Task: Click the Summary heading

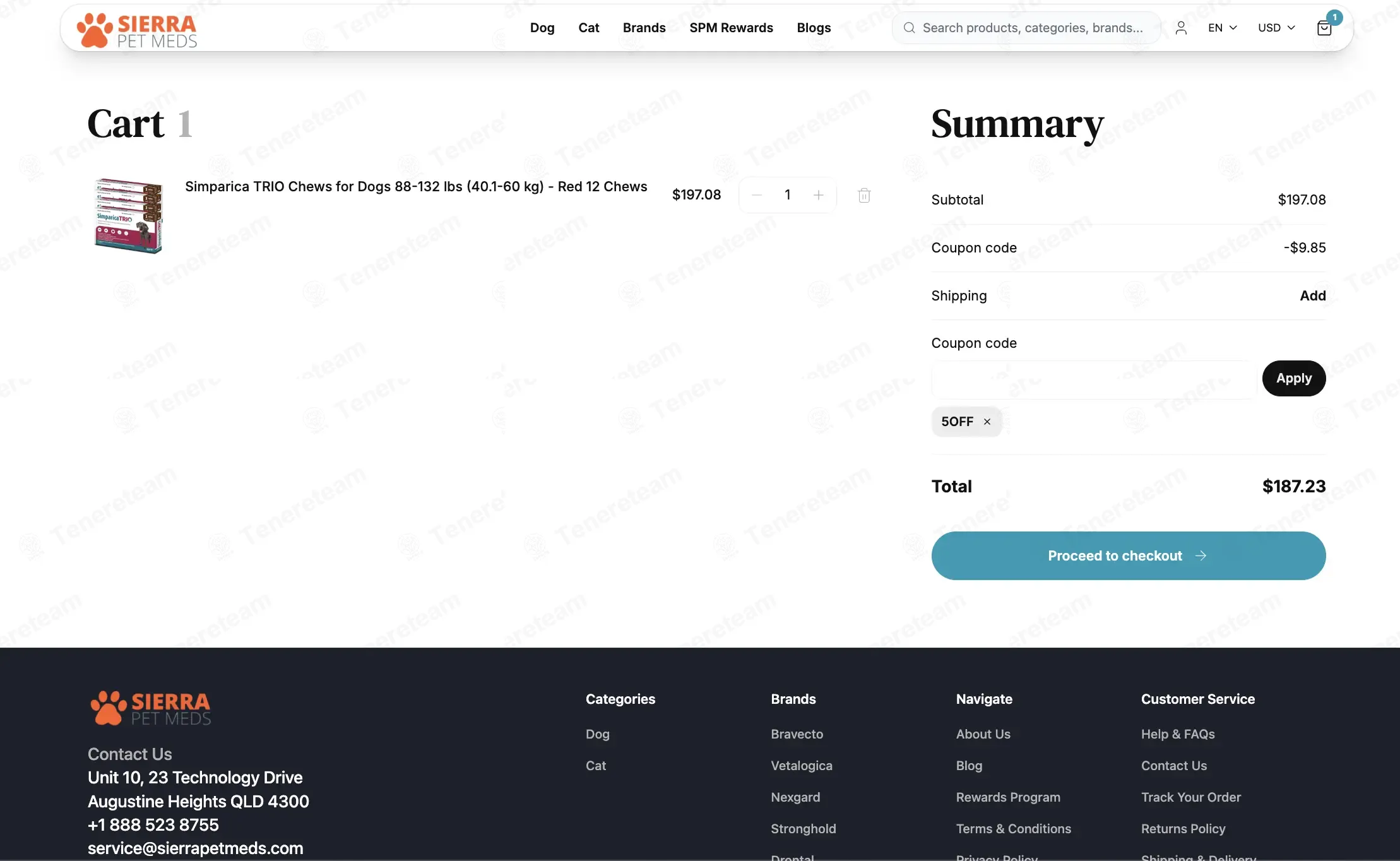Action: click(1017, 124)
